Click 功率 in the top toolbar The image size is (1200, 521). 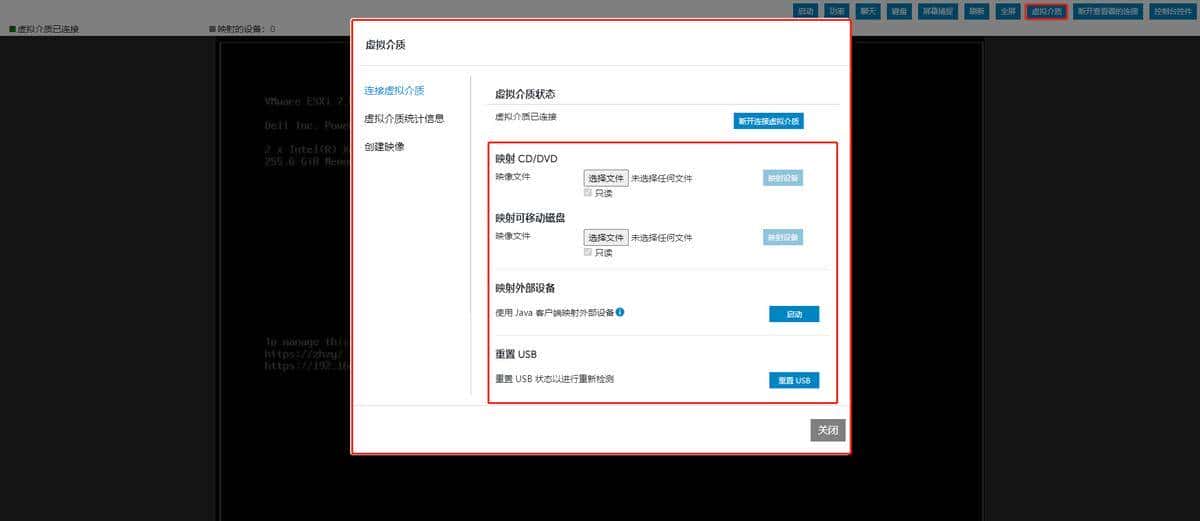point(837,12)
